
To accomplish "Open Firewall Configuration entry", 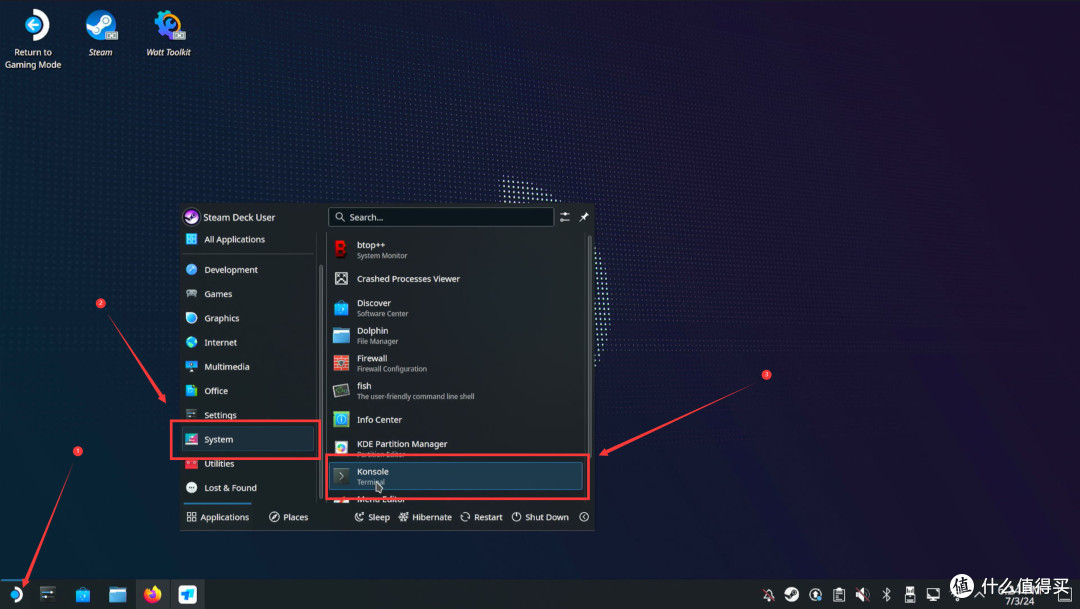I will [x=456, y=363].
